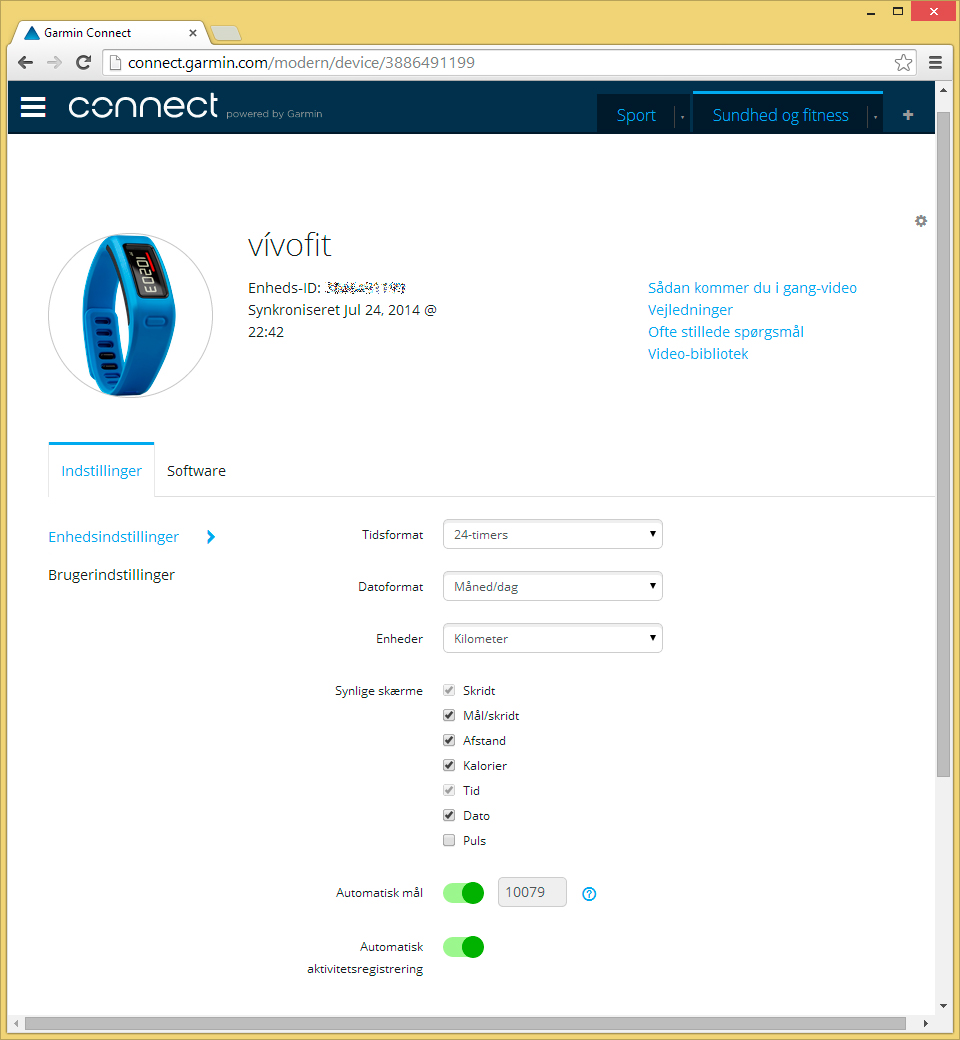Viewport: 960px width, 1040px height.
Task: Switch to the Software tab
Action: point(196,471)
